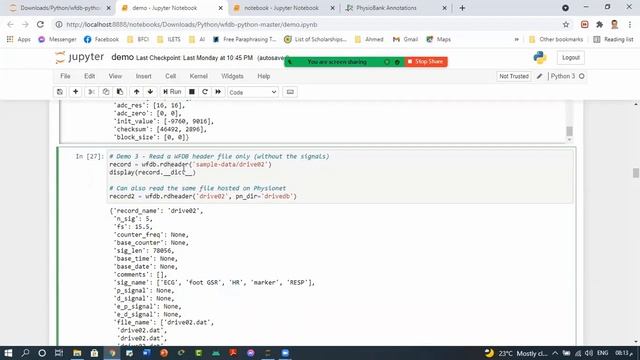
Task: Switch to the Downloads/Python/wfdb tab
Action: (60, 8)
